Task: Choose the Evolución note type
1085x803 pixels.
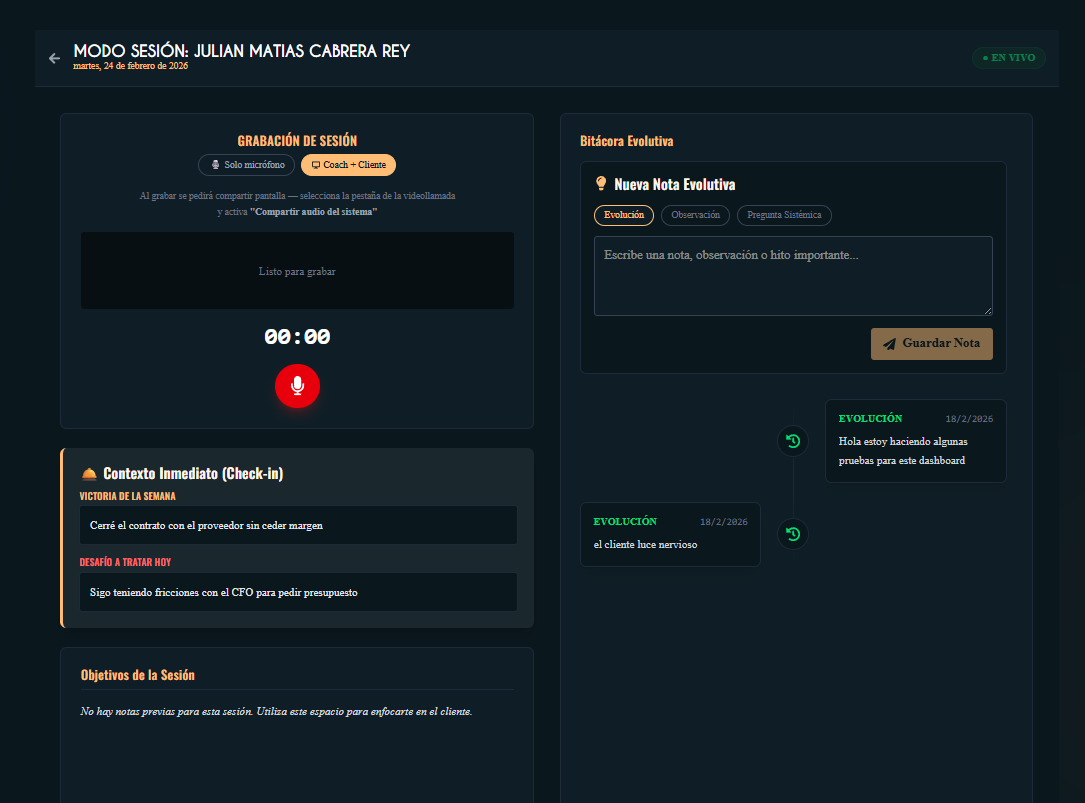Action: click(x=623, y=215)
